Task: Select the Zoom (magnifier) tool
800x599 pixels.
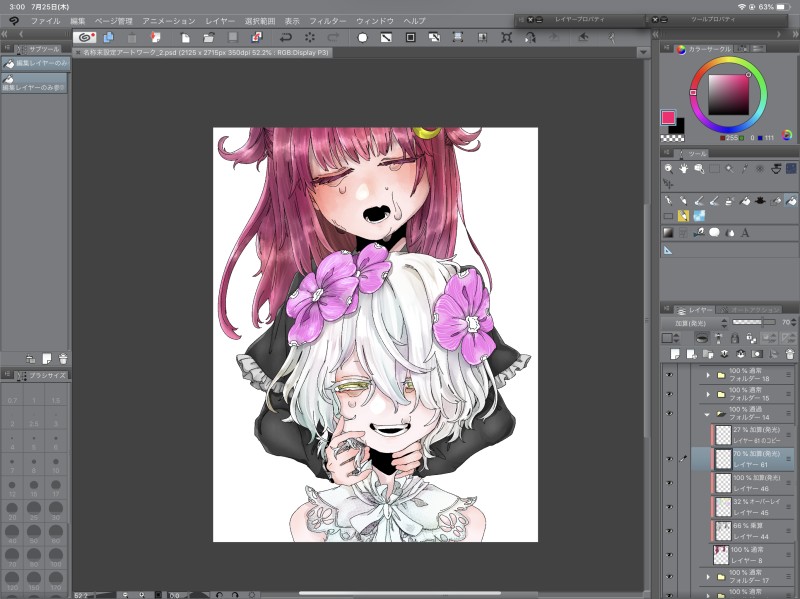Action: (x=668, y=168)
